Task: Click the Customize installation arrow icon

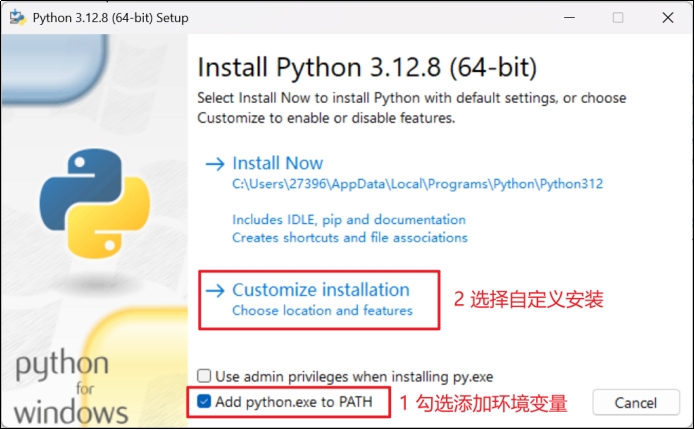Action: 215,291
